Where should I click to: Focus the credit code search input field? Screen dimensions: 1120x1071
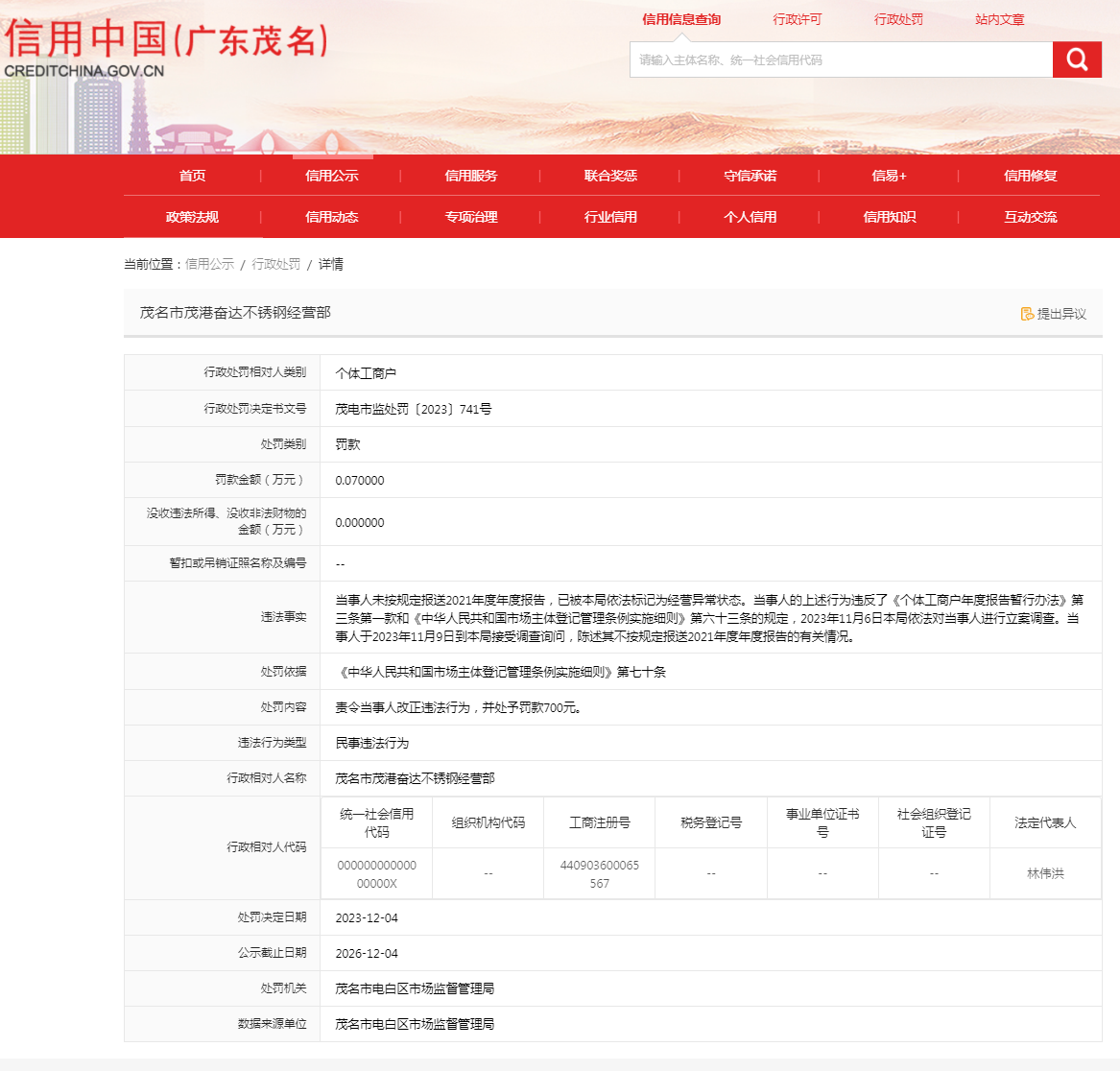coord(841,59)
